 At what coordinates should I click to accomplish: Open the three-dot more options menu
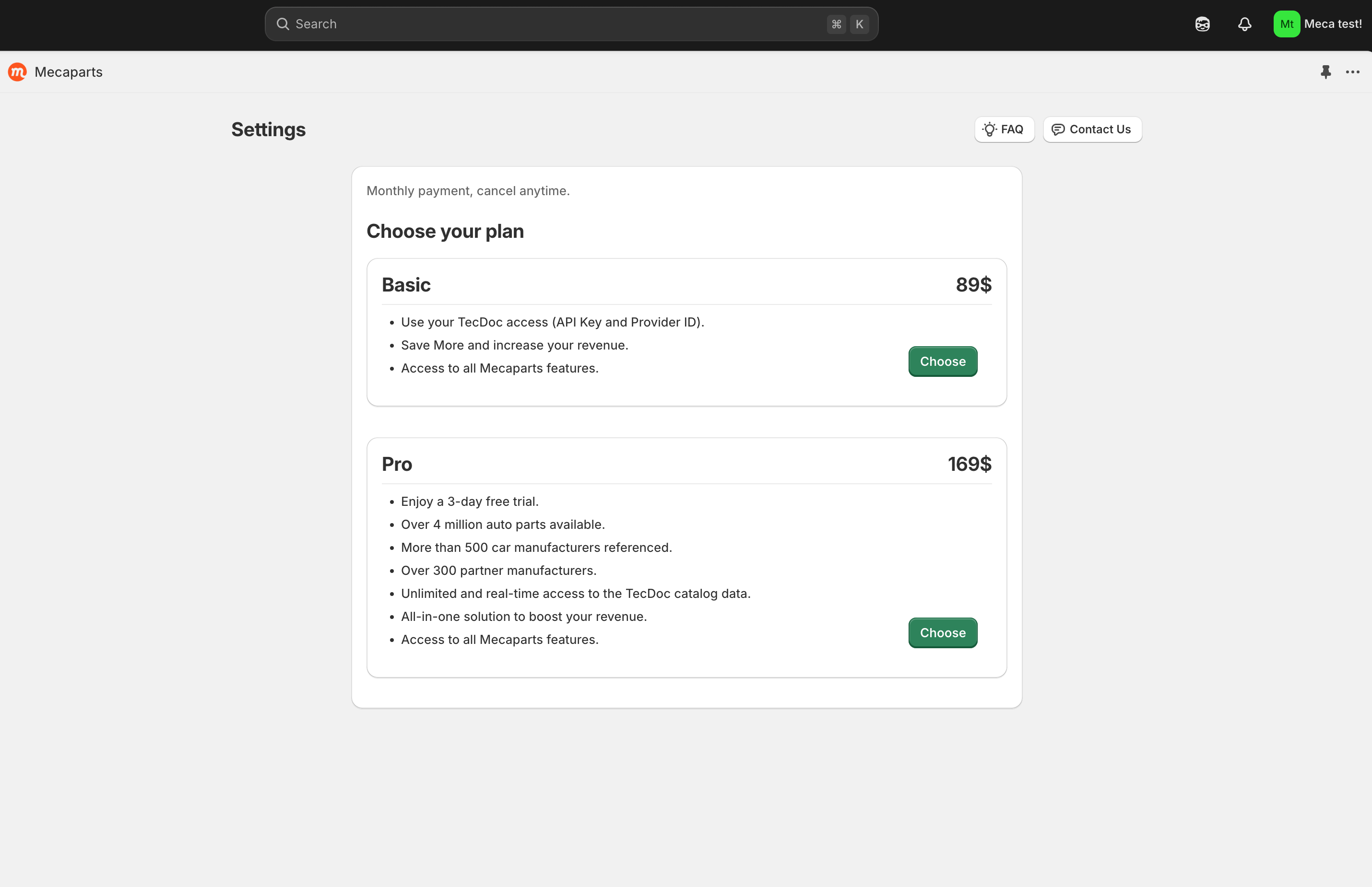click(1352, 72)
